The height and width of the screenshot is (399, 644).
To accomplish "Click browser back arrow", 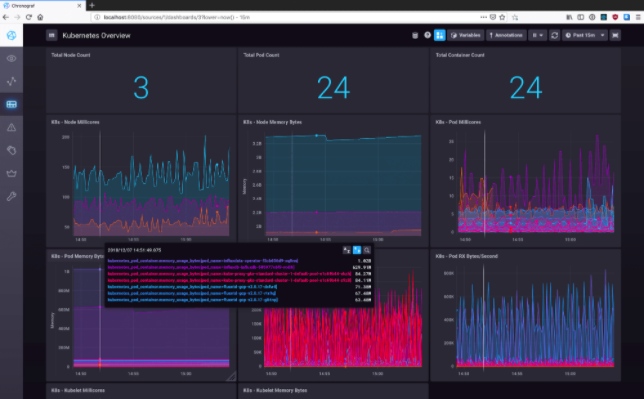I will point(6,17).
